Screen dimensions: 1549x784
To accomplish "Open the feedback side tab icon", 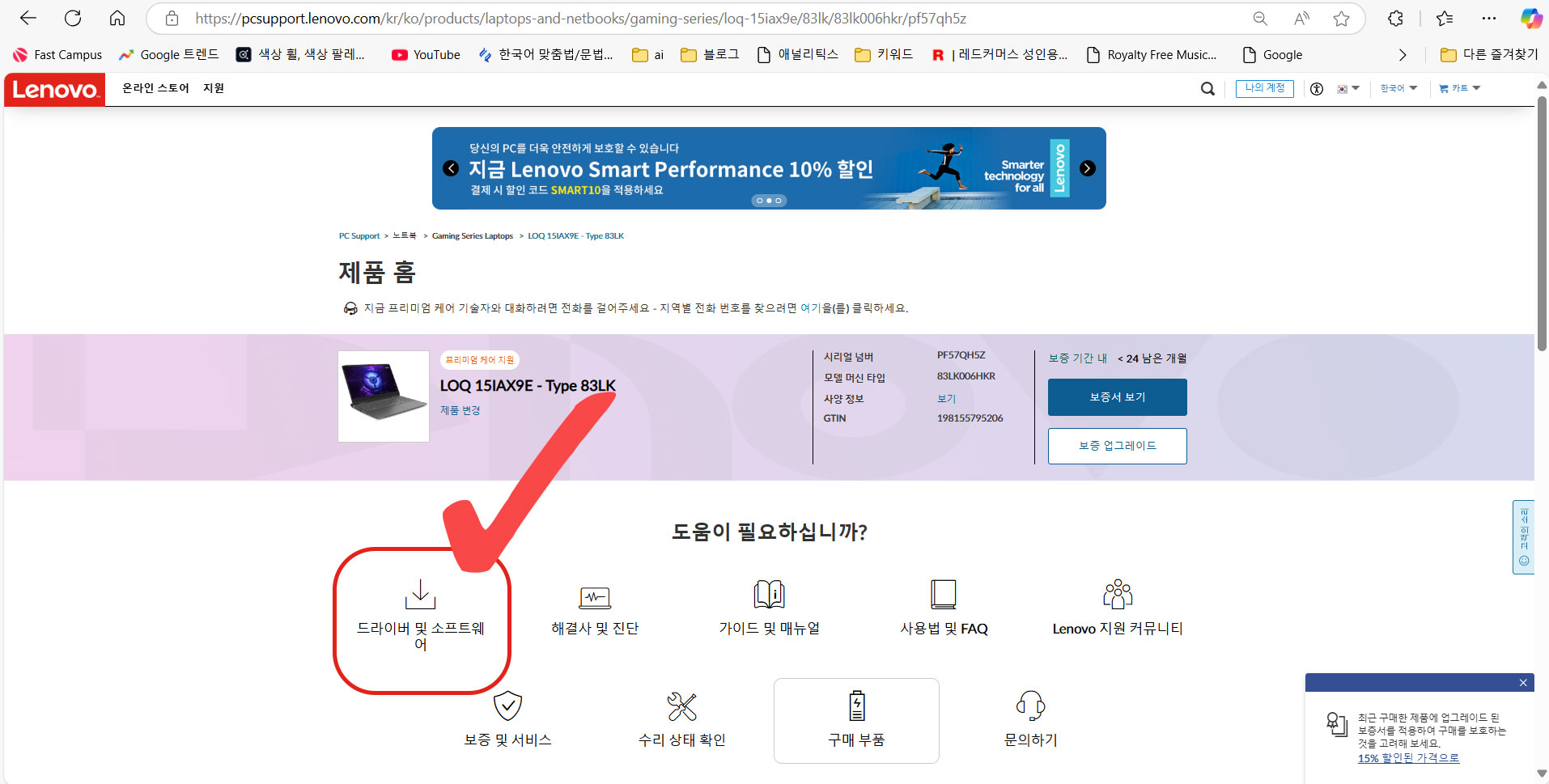I will pyautogui.click(x=1524, y=537).
